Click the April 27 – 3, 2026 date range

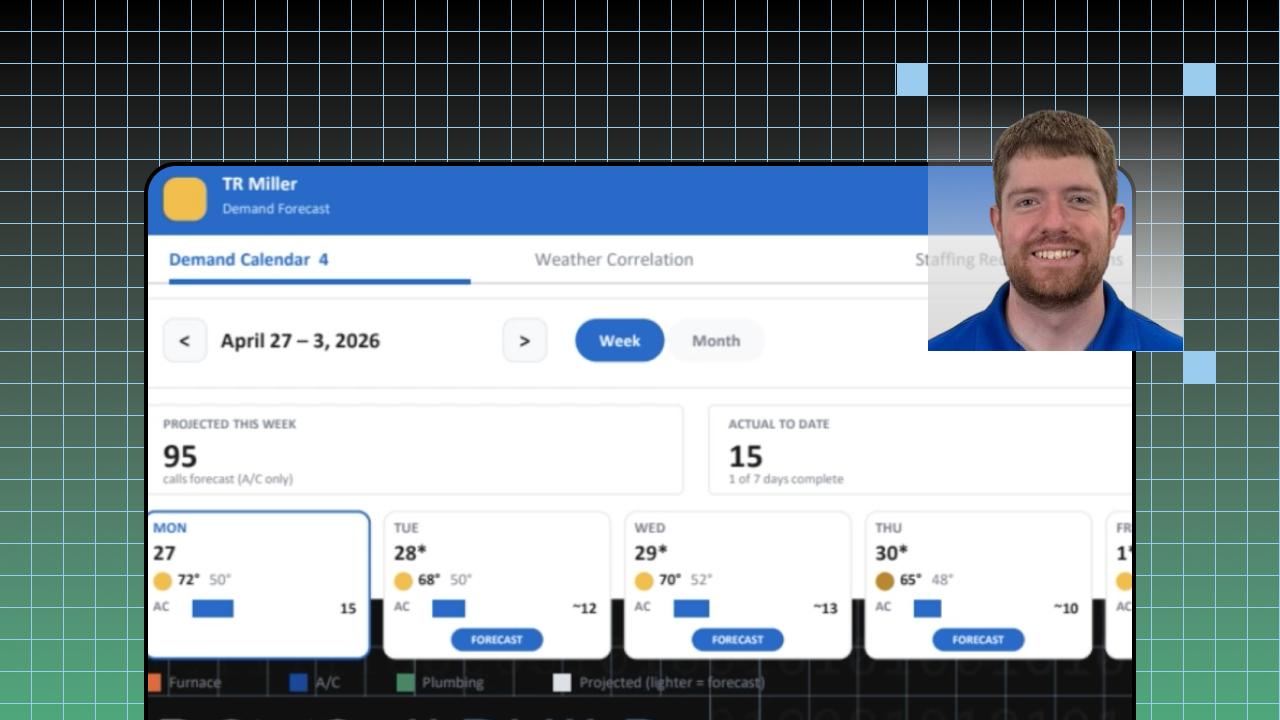tap(300, 341)
